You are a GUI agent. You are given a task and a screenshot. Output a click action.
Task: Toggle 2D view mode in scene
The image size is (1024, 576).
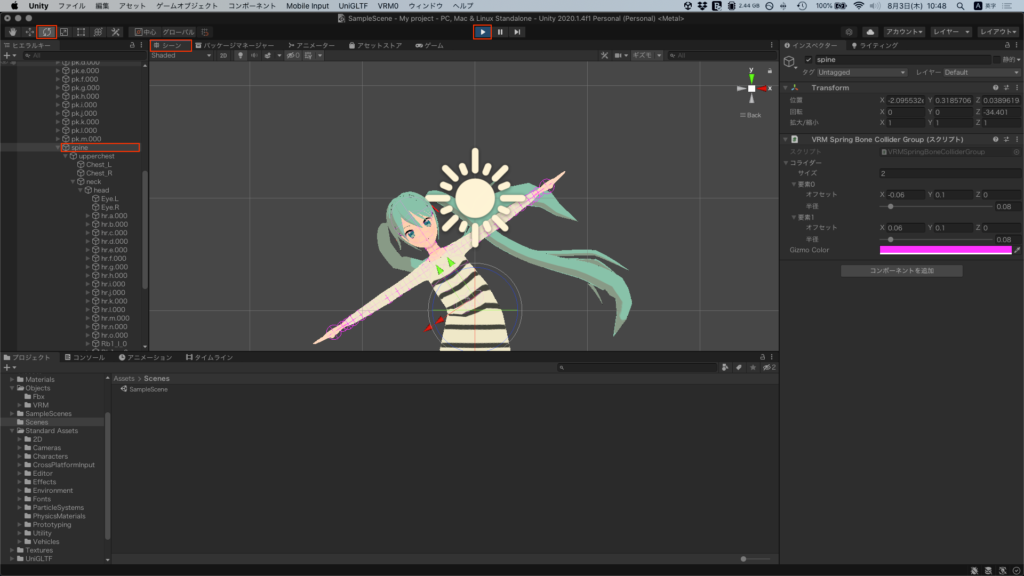223,56
